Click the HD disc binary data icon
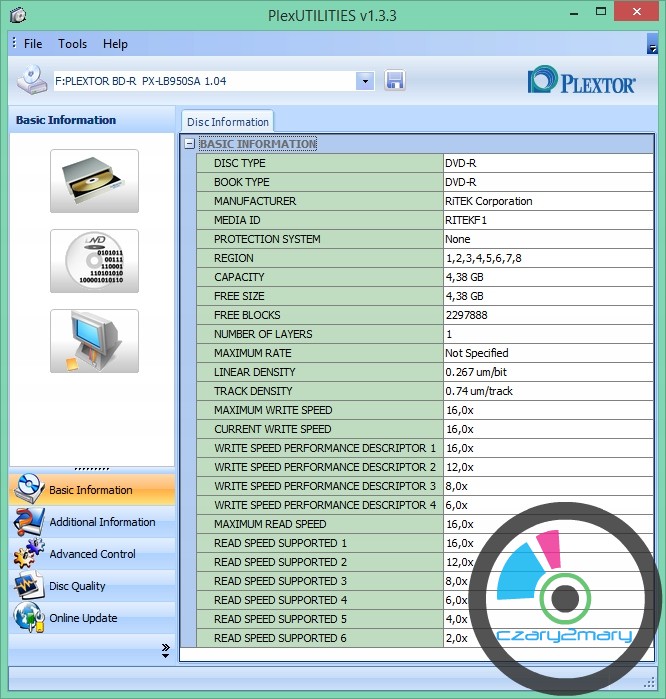Viewport: 666px width, 699px height. [x=94, y=261]
